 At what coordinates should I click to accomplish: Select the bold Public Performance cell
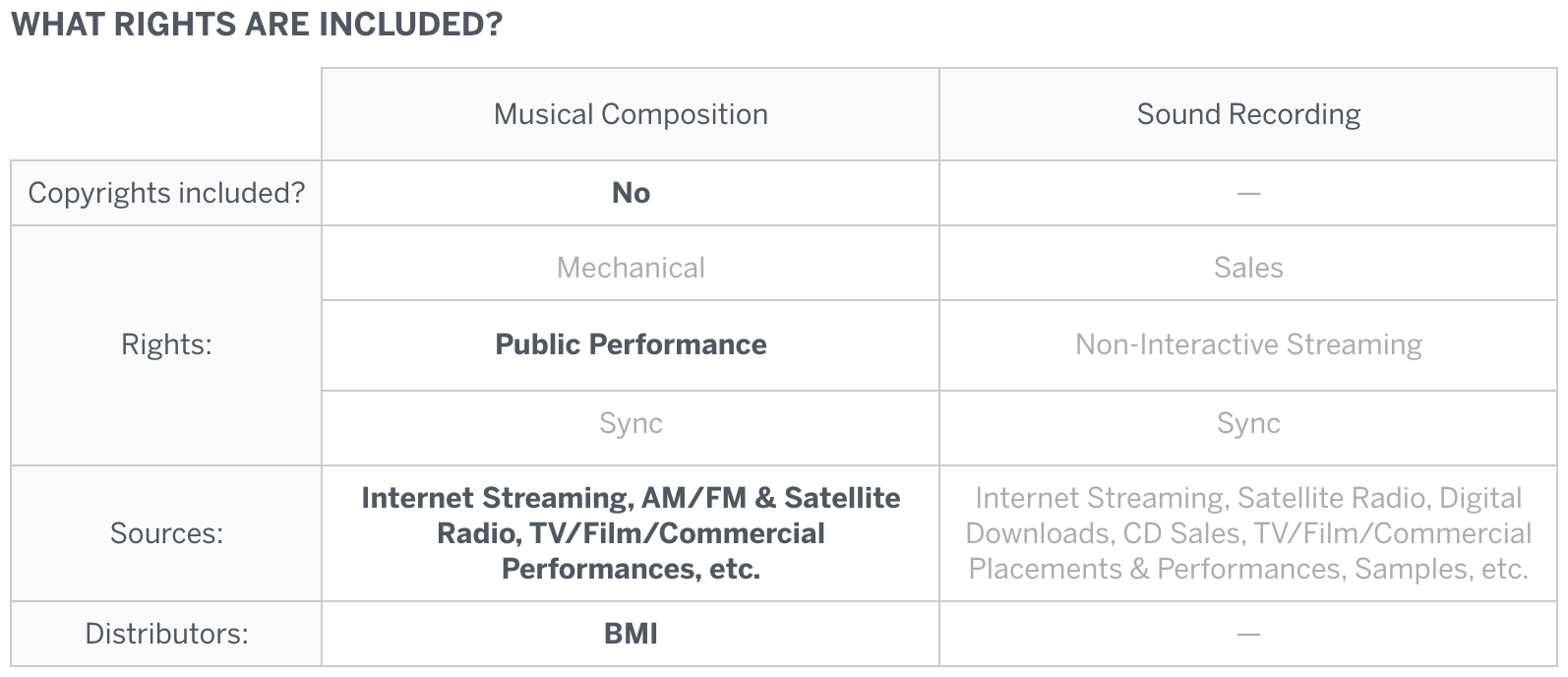(631, 344)
